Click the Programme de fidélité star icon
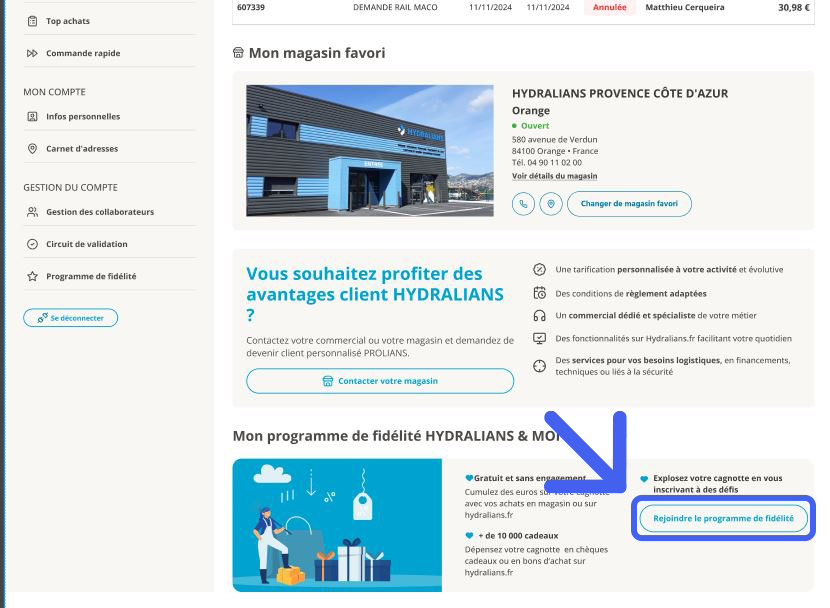The height and width of the screenshot is (608, 830). (x=32, y=276)
